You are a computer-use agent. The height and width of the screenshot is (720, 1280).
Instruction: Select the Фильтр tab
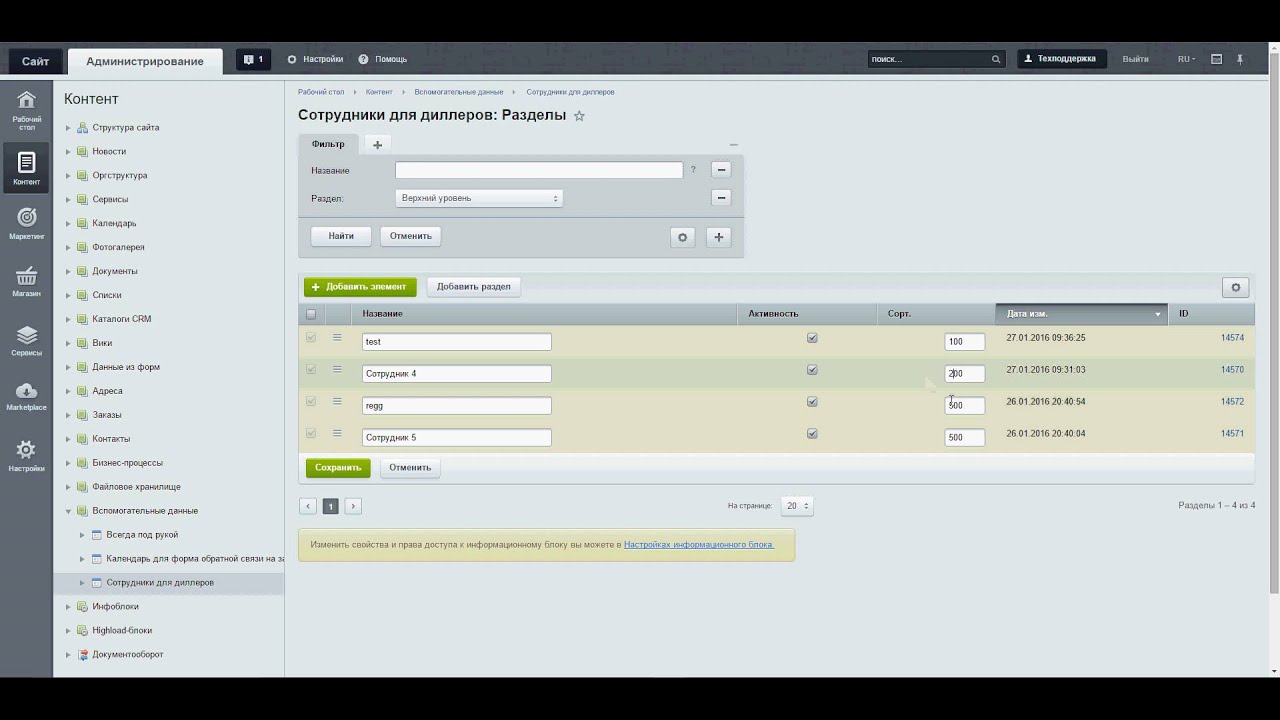pos(328,144)
